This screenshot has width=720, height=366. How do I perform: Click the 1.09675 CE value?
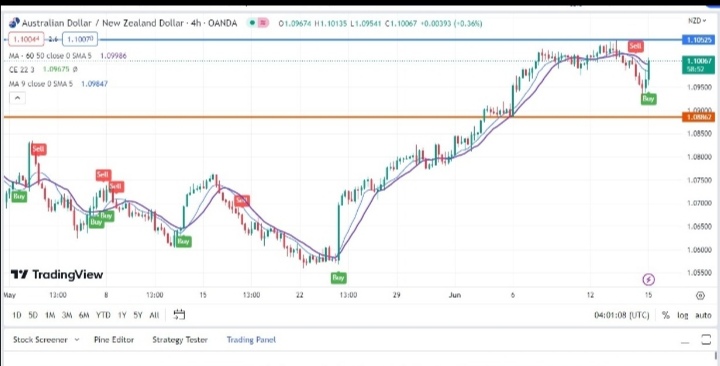tap(56, 69)
